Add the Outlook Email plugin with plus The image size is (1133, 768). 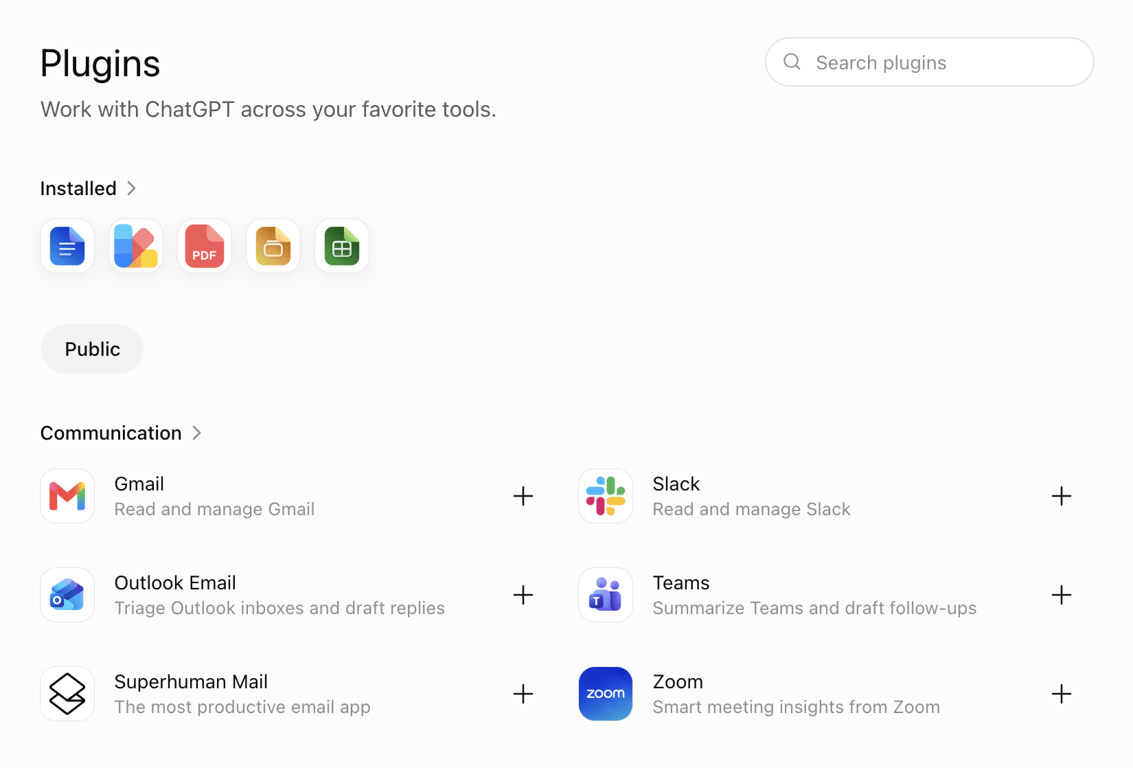pyautogui.click(x=523, y=595)
